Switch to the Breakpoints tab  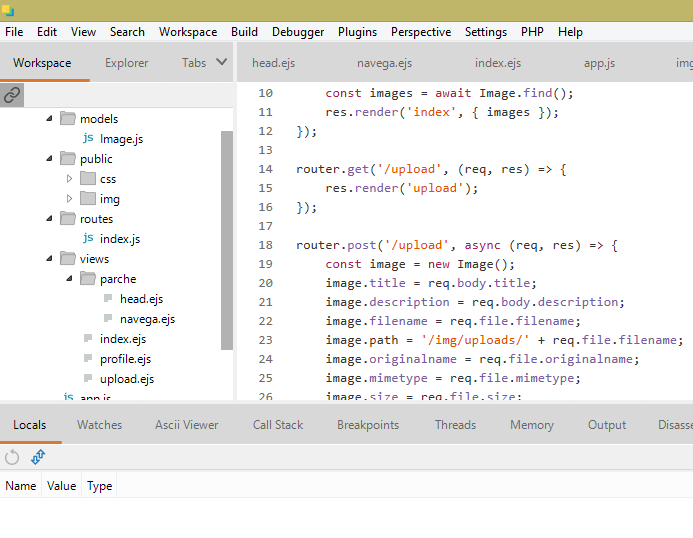coord(367,425)
